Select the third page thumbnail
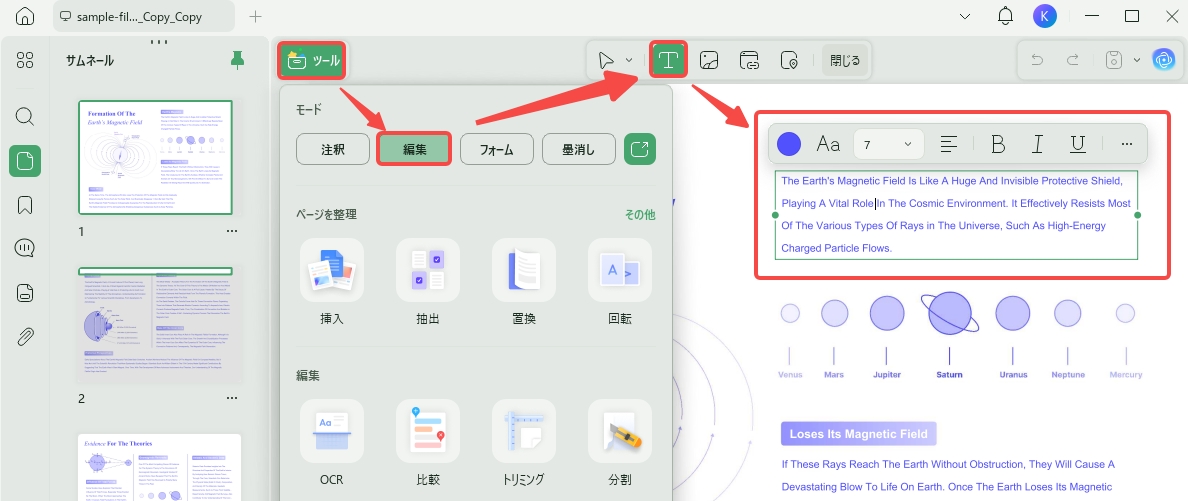This screenshot has height=501, width=1188. (x=159, y=467)
